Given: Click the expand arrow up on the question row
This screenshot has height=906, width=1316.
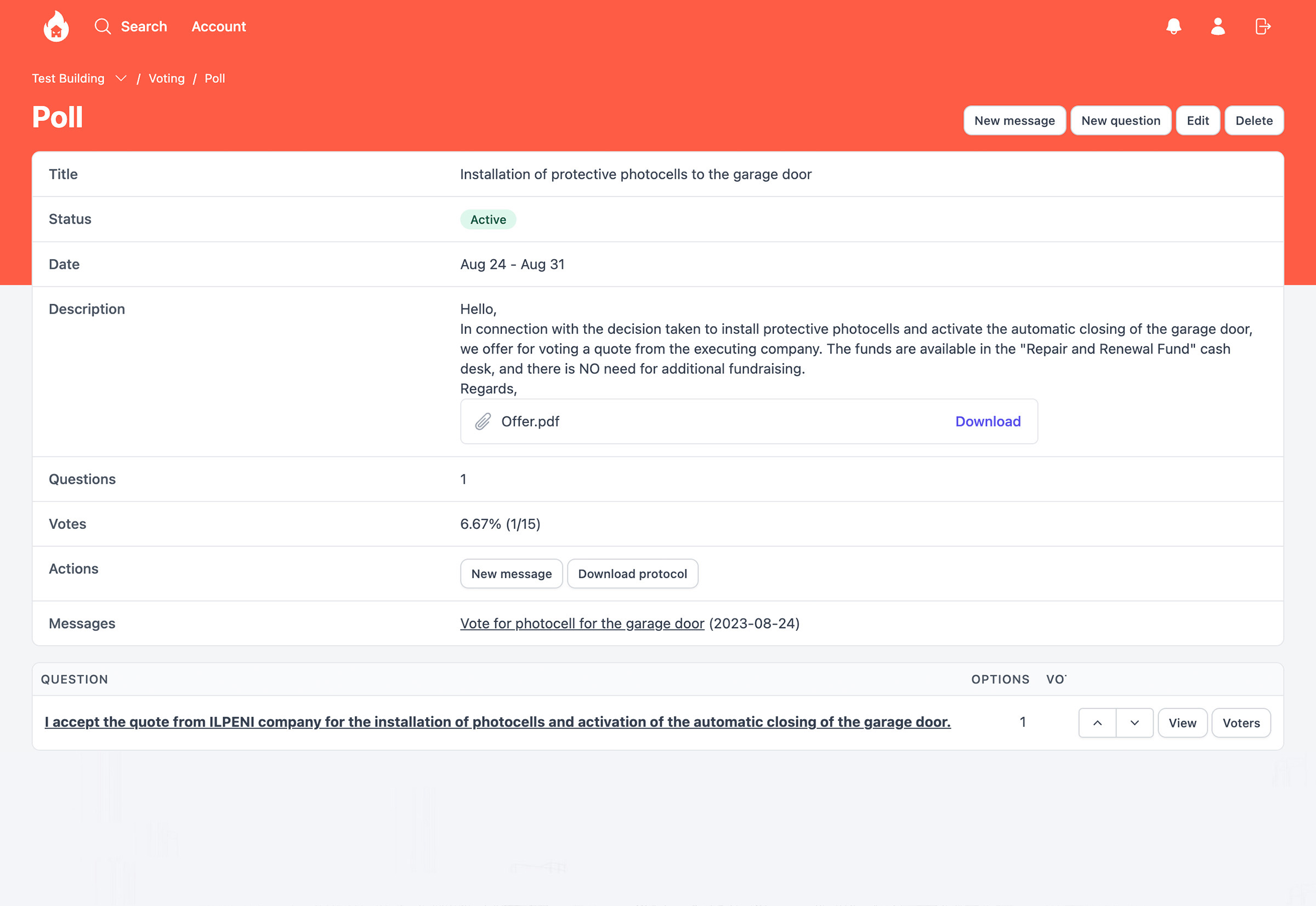Looking at the screenshot, I should 1097,722.
